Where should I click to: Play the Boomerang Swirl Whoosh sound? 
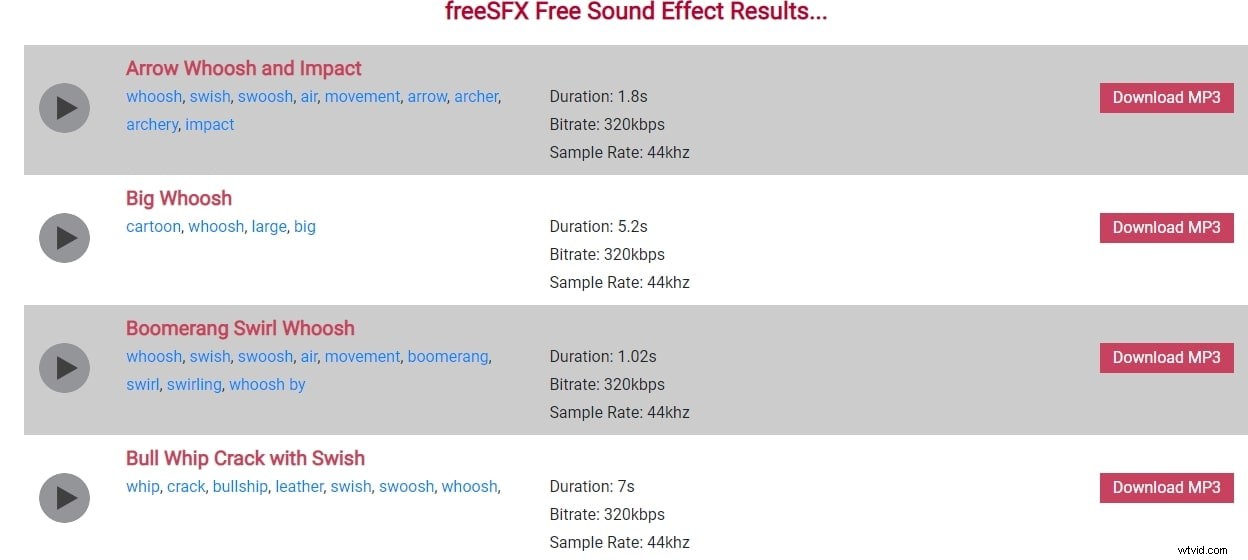pyautogui.click(x=64, y=368)
